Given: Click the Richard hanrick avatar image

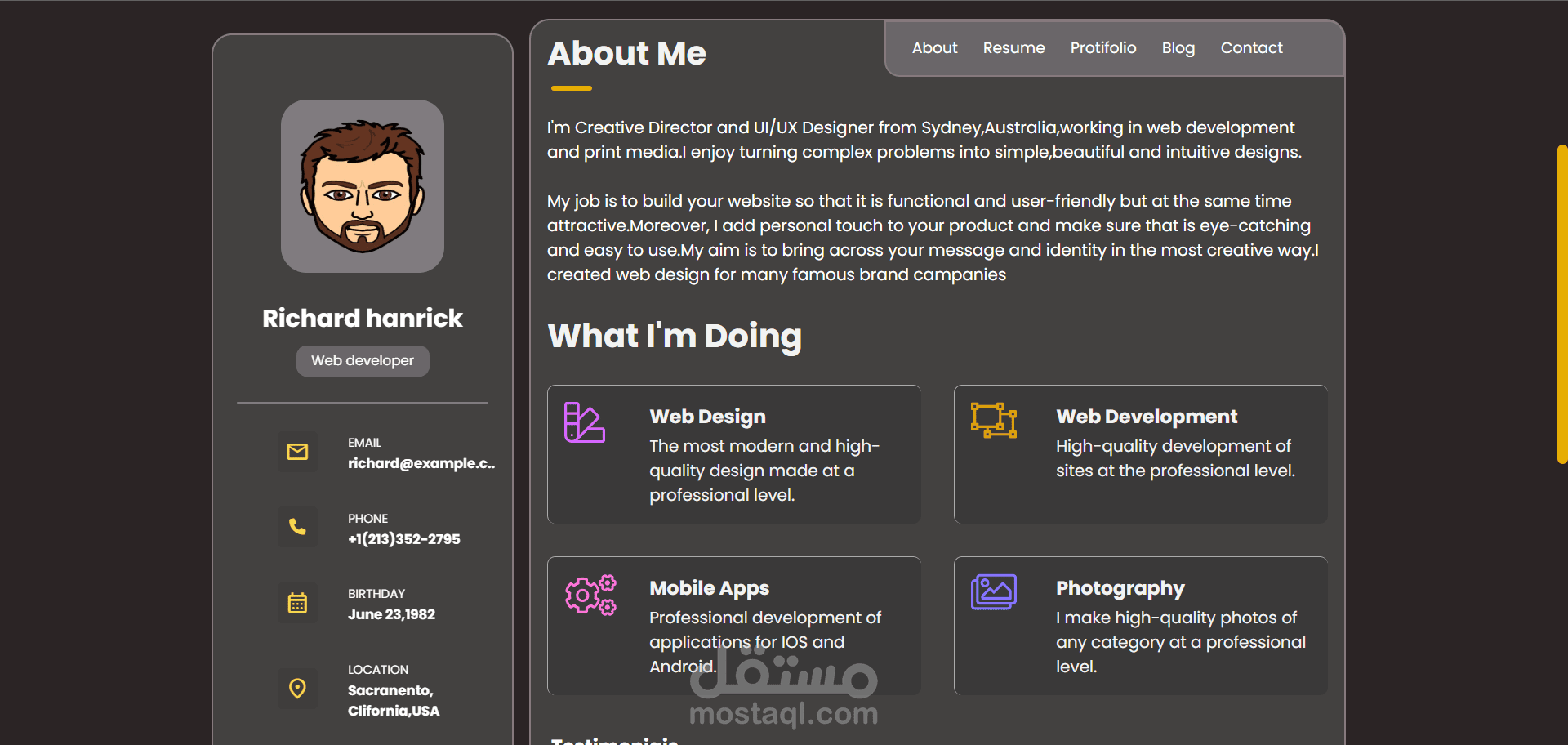Looking at the screenshot, I should 363,186.
